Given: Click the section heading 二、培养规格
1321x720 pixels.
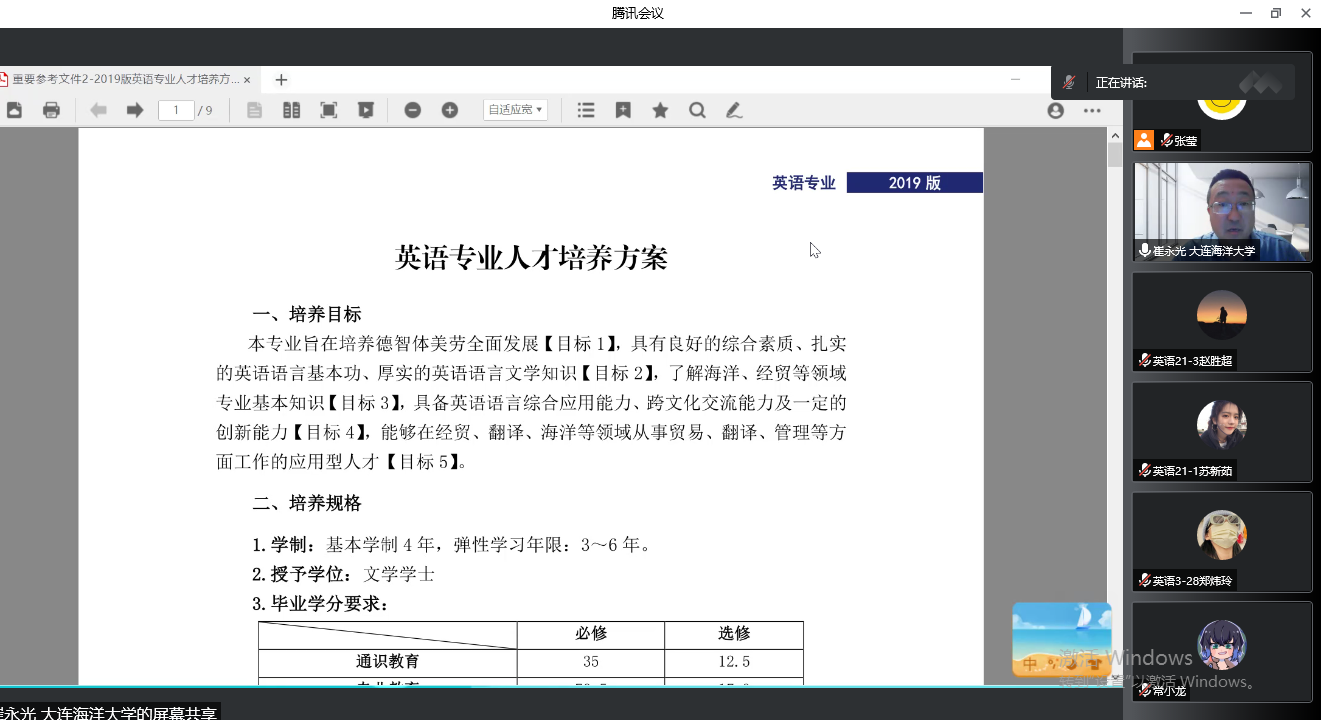Looking at the screenshot, I should (x=306, y=503).
